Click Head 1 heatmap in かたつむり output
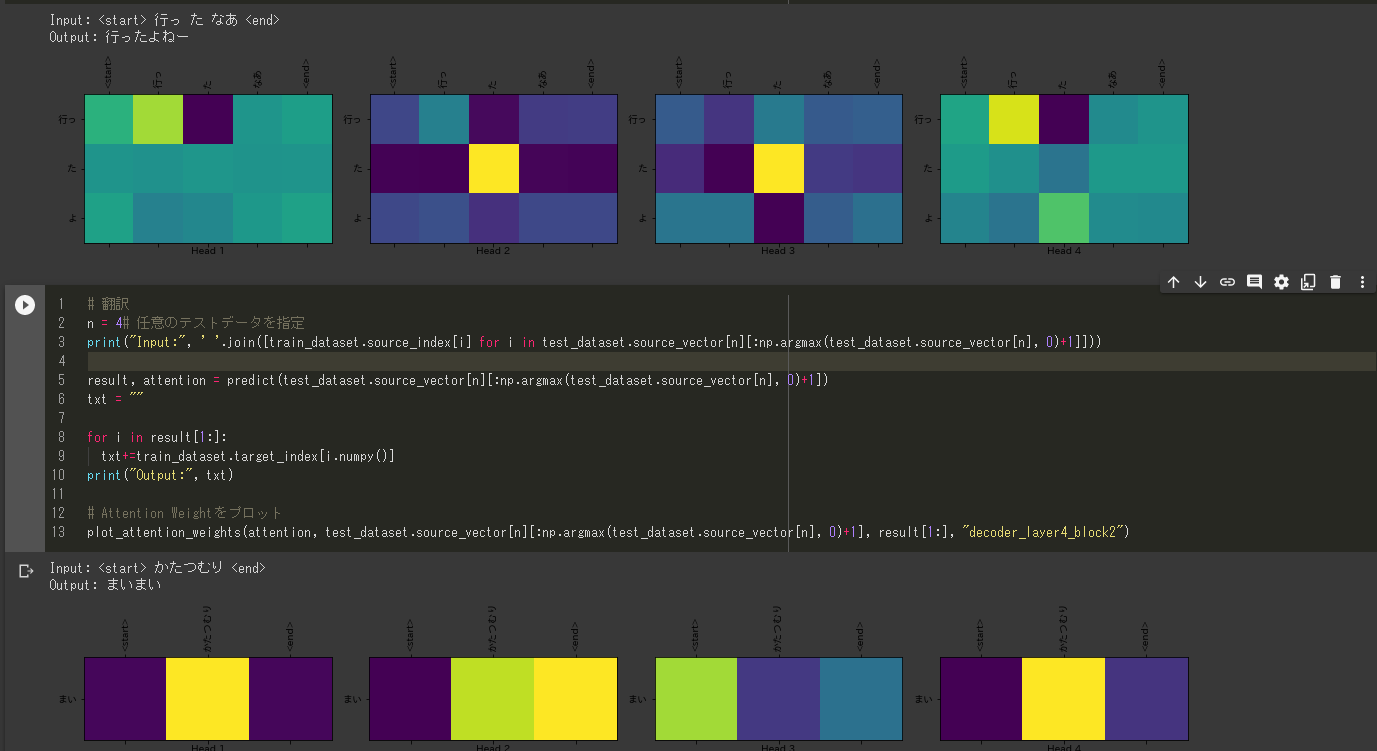This screenshot has width=1377, height=751. pos(208,699)
